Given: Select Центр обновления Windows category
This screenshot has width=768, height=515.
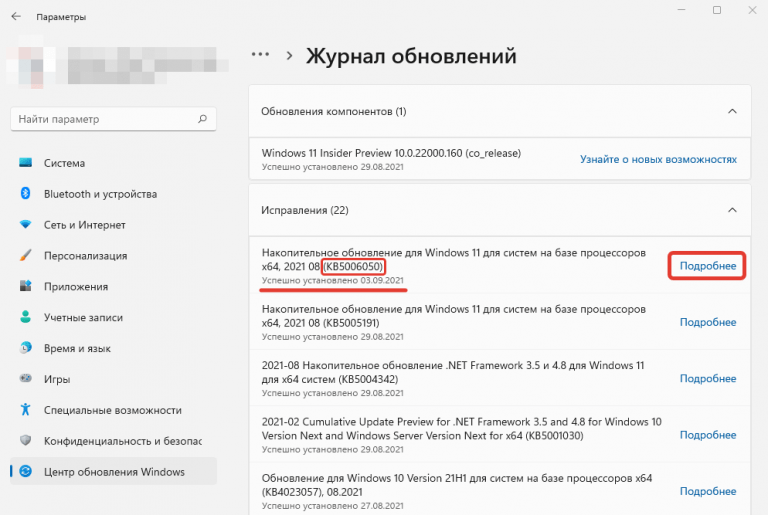Looking at the screenshot, I should 113,471.
